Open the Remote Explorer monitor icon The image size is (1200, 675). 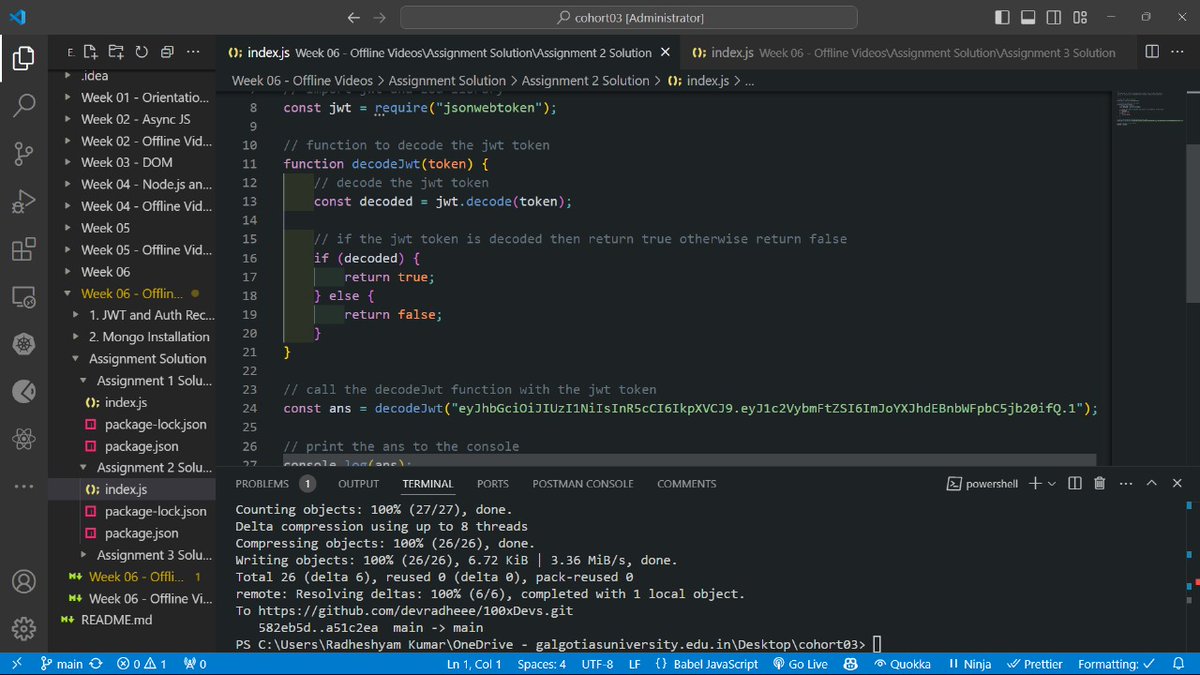(24, 297)
